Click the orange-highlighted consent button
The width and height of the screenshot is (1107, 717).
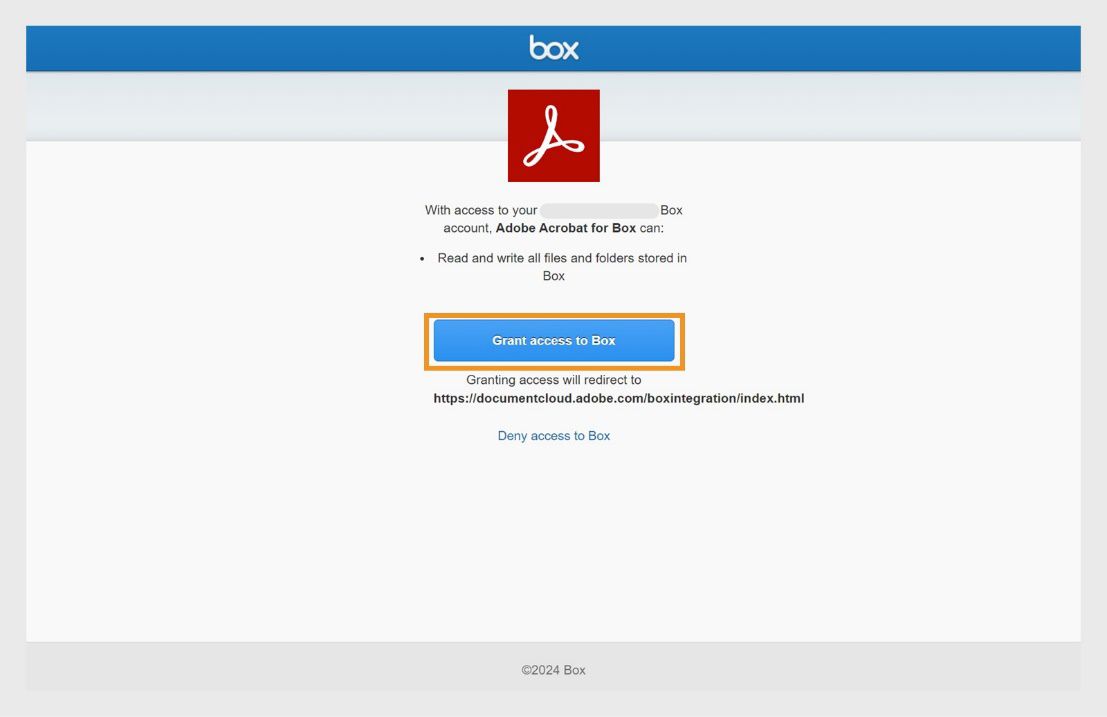[x=553, y=340]
